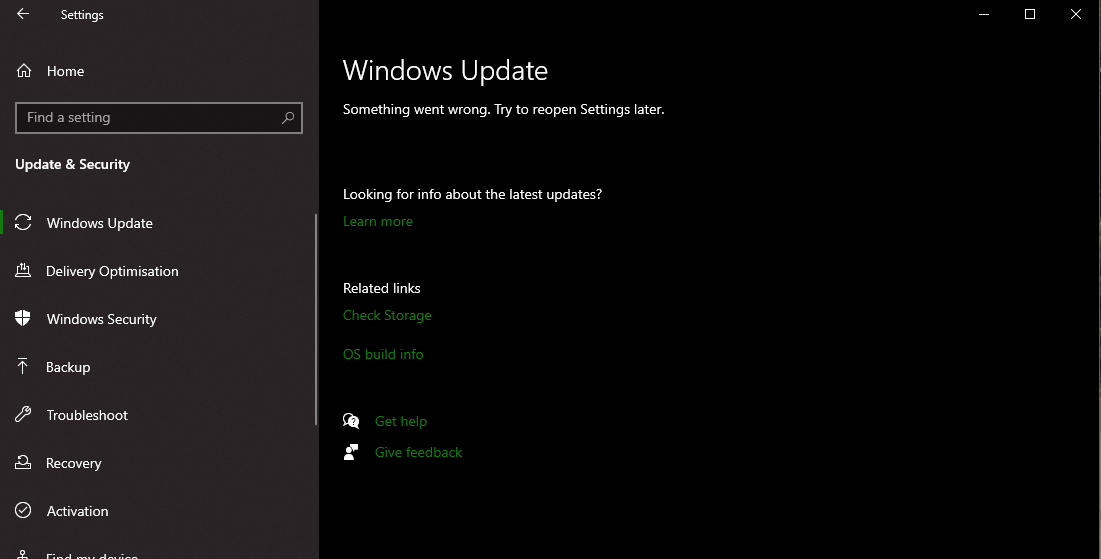Click the Get help link
The image size is (1101, 559).
(x=401, y=421)
